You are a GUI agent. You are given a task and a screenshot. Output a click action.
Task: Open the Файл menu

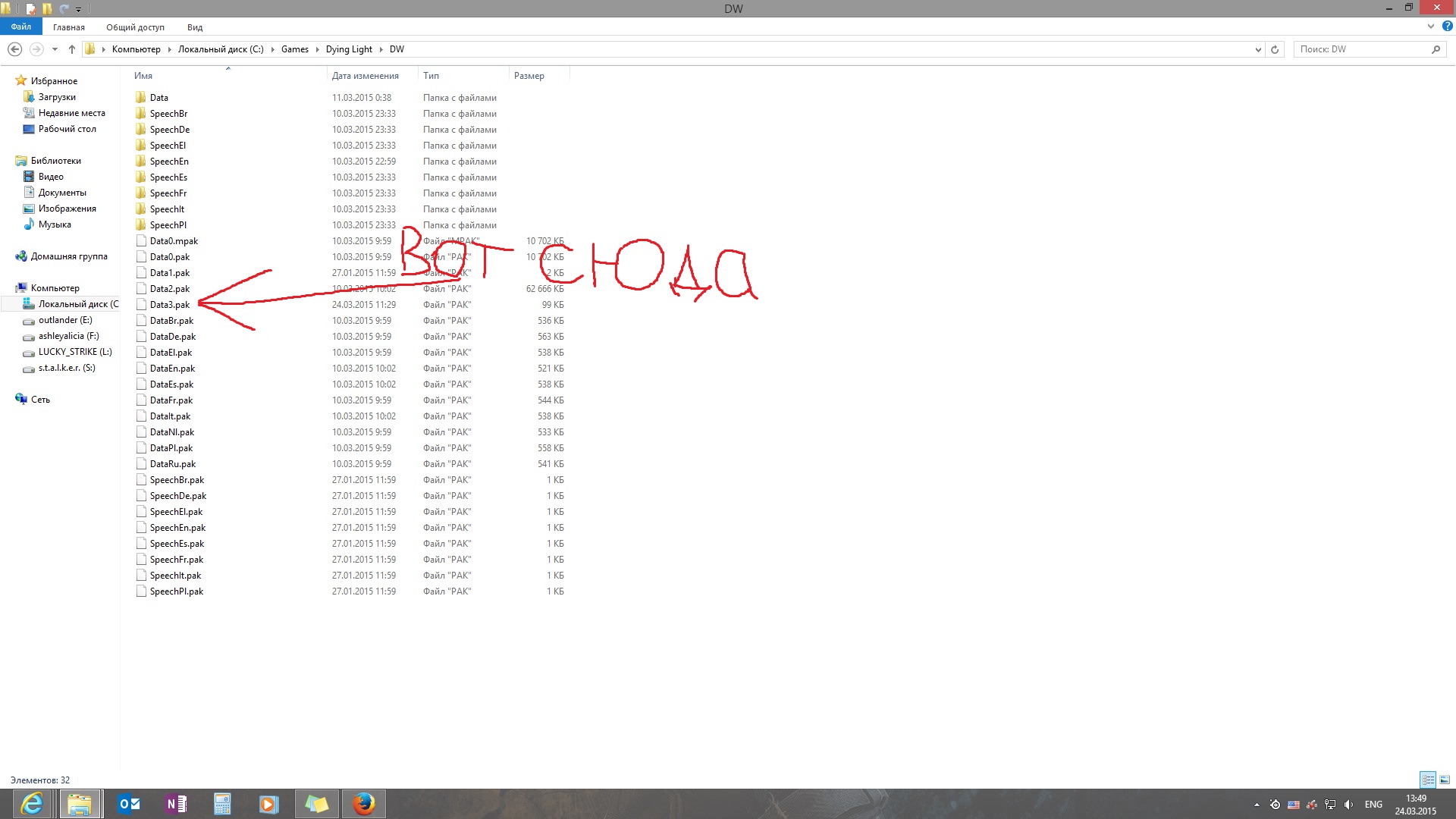coord(21,27)
